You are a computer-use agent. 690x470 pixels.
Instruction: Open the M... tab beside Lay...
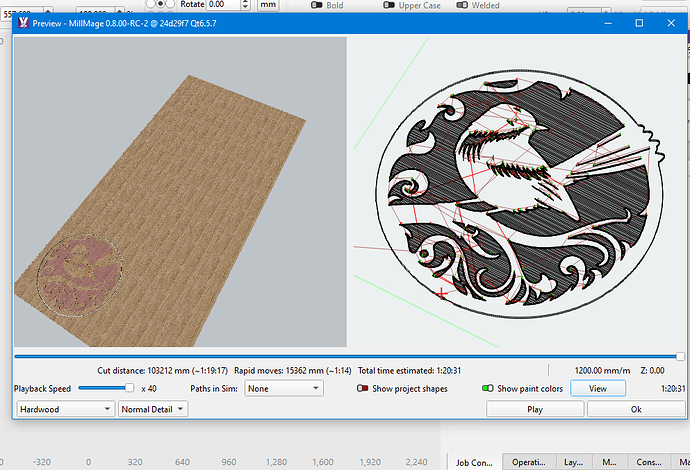pos(609,462)
